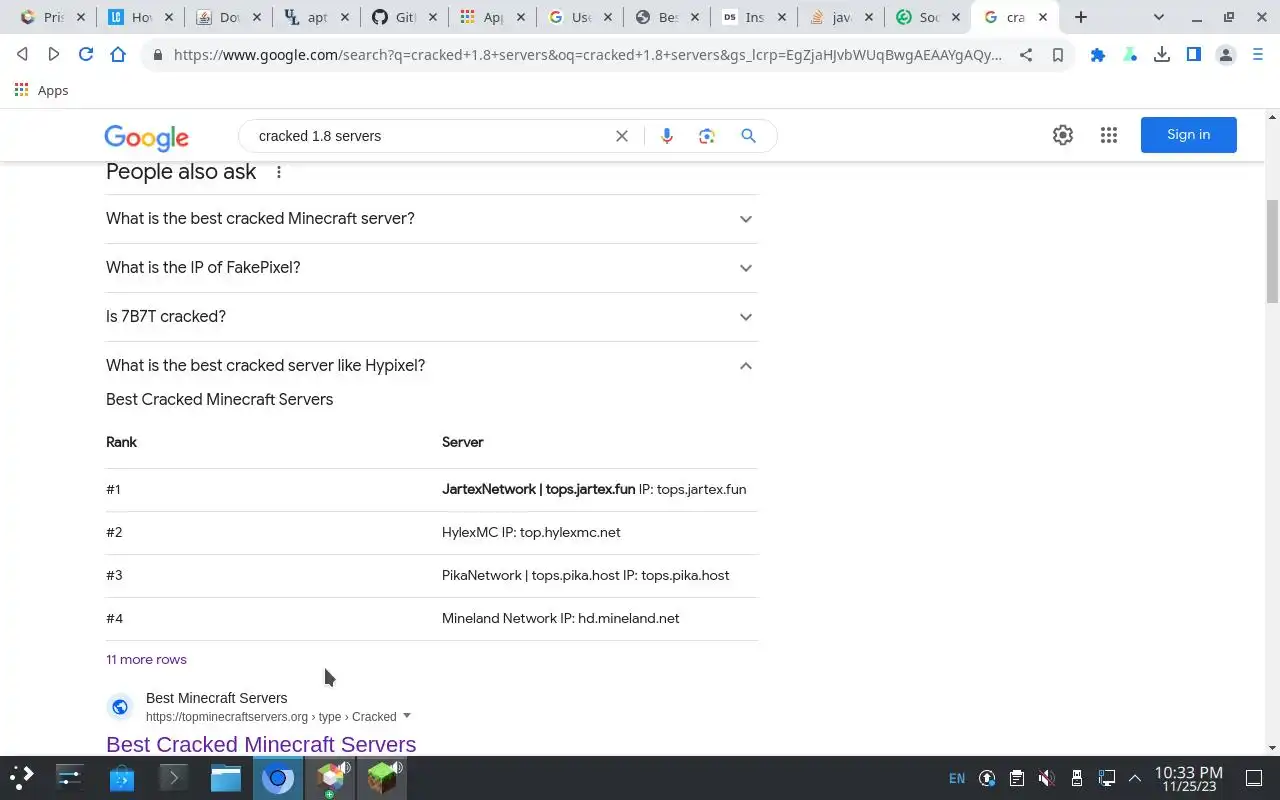Click the taskbar clock 10:33 PM
1280x800 pixels.
(x=1188, y=778)
